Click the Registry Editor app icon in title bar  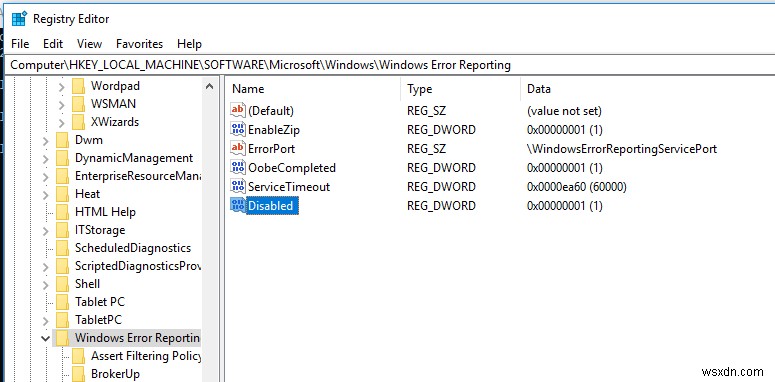tap(19, 19)
